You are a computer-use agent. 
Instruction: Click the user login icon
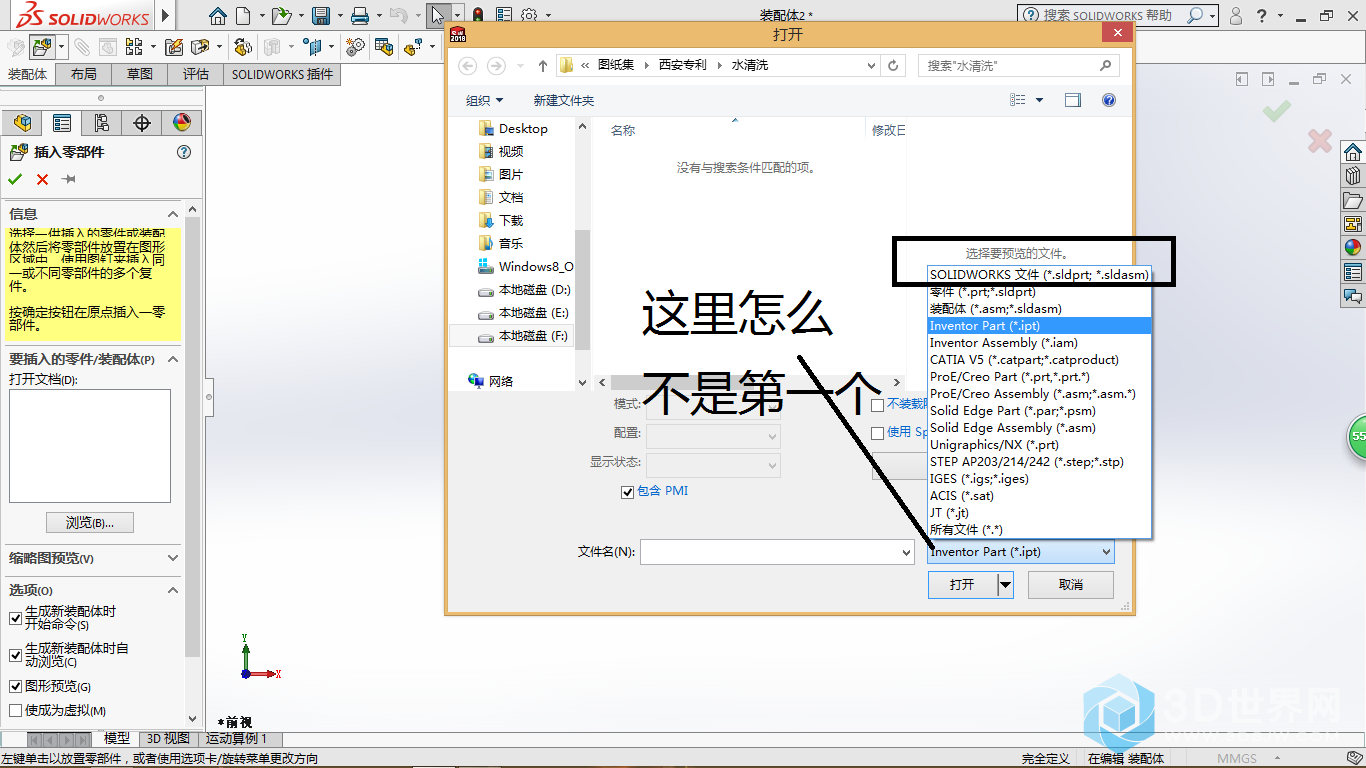pyautogui.click(x=1236, y=15)
